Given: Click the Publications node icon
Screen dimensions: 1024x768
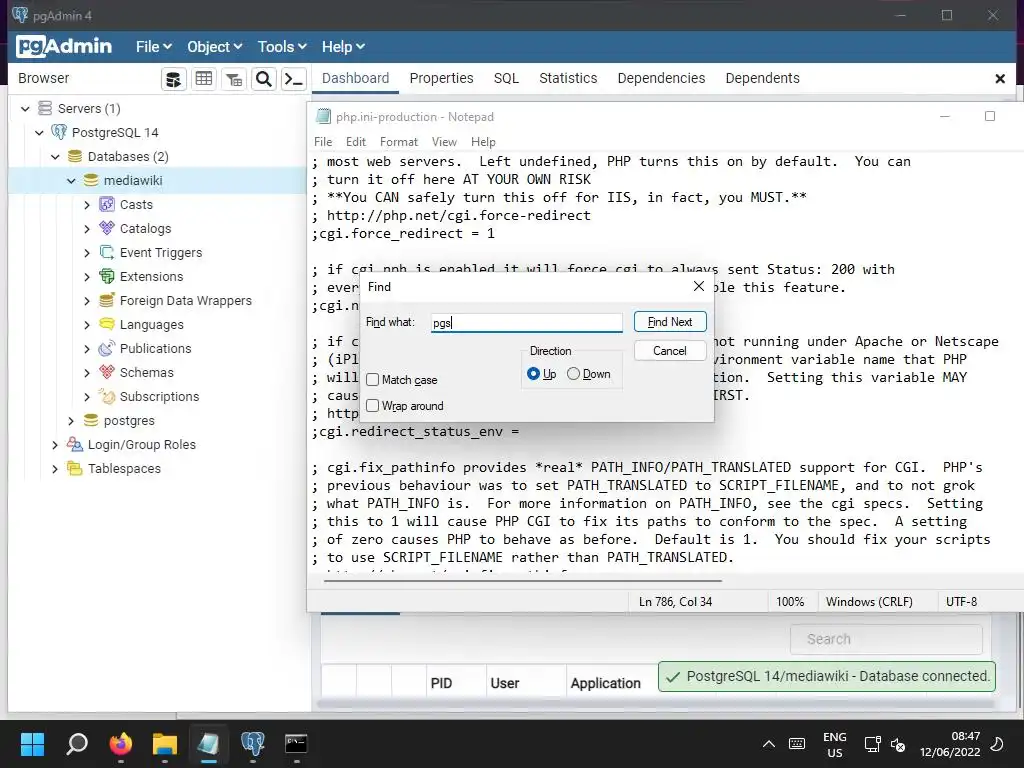Looking at the screenshot, I should pos(106,348).
